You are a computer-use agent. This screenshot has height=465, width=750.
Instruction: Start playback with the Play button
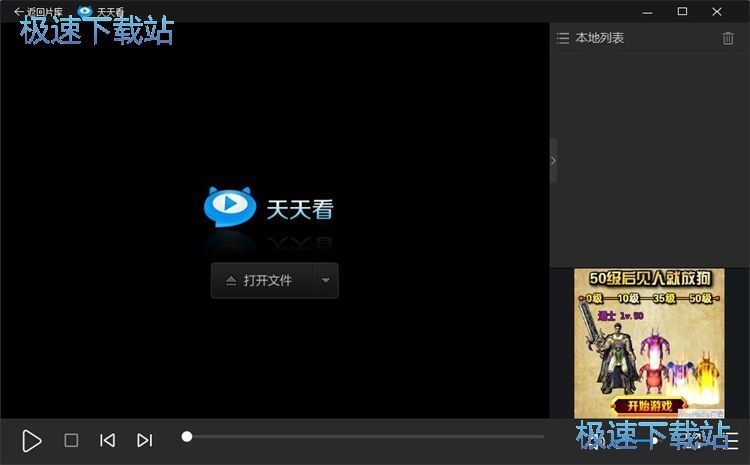(32, 441)
